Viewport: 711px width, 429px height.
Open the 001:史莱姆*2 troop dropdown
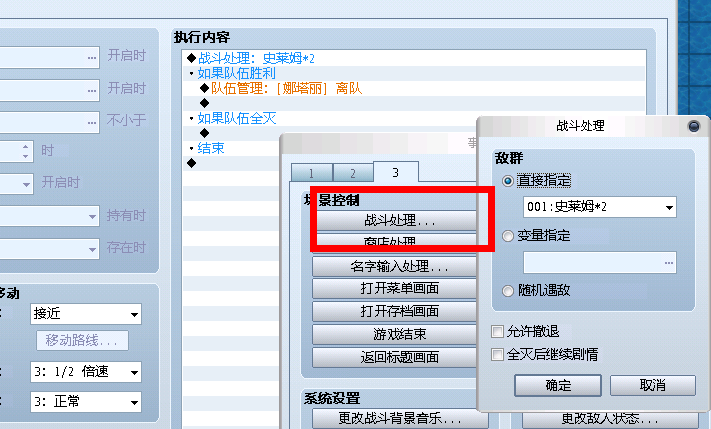[x=599, y=207]
